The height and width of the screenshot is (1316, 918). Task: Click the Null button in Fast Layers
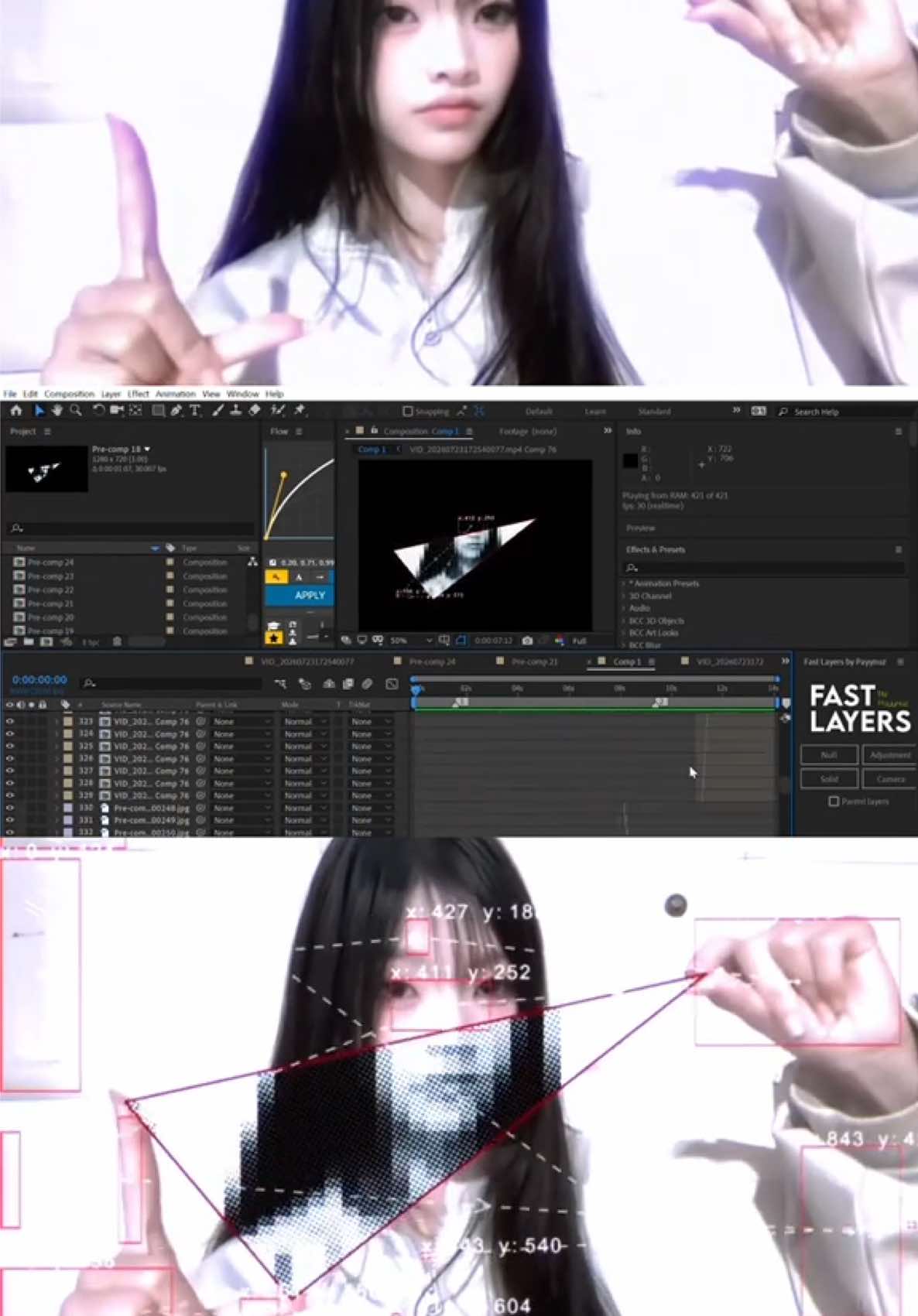pos(829,755)
